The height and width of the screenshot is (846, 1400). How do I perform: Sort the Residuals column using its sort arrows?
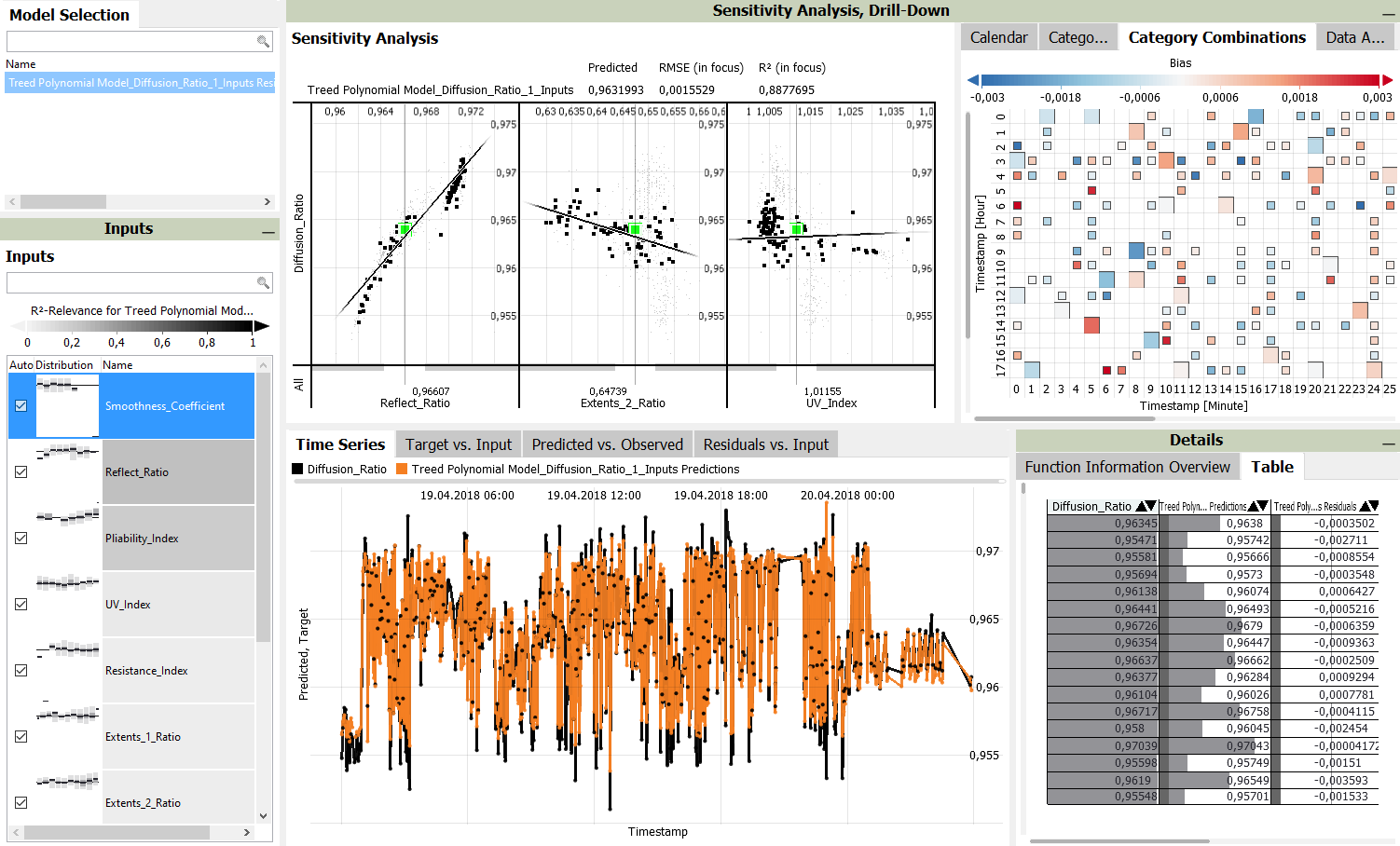click(x=1368, y=506)
